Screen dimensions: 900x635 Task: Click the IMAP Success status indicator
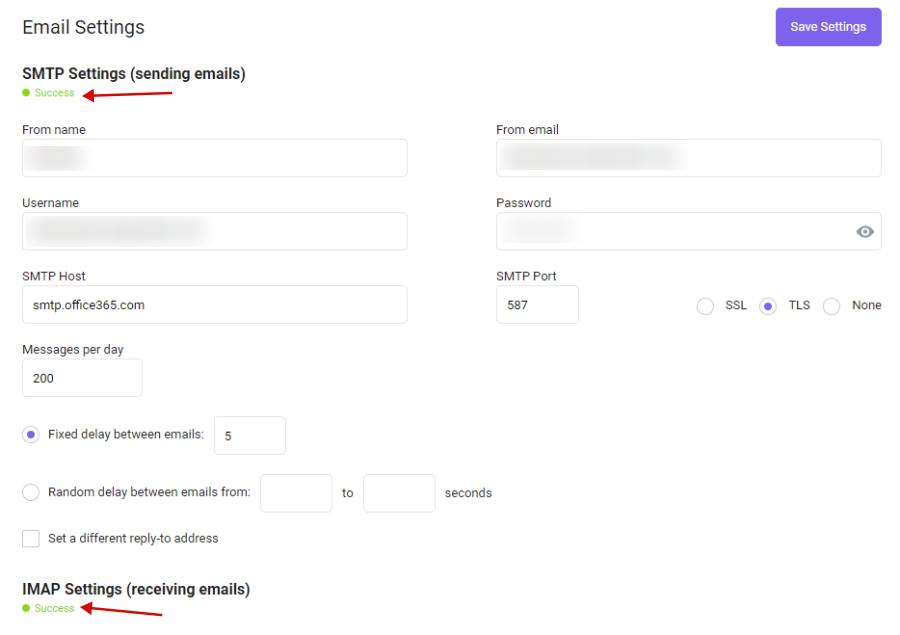tap(48, 609)
